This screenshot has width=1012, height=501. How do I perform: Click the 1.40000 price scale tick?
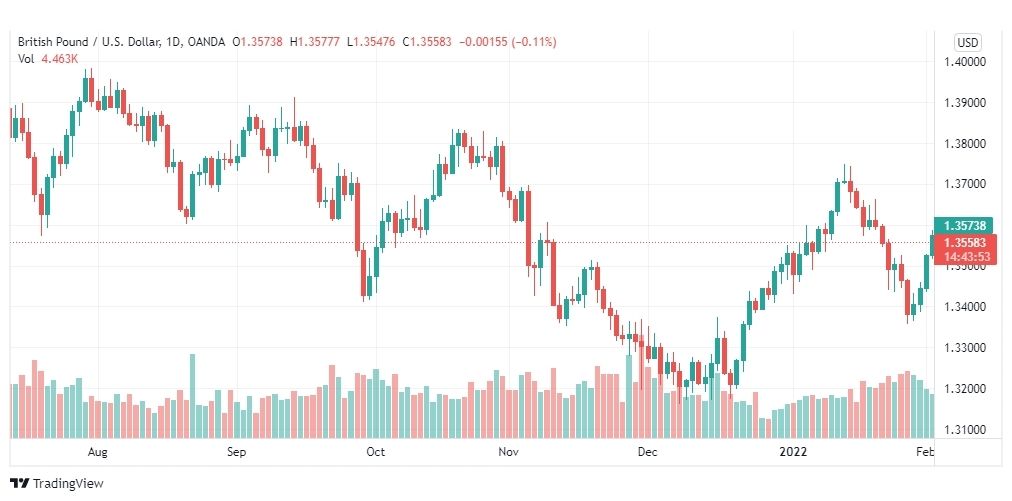point(965,62)
